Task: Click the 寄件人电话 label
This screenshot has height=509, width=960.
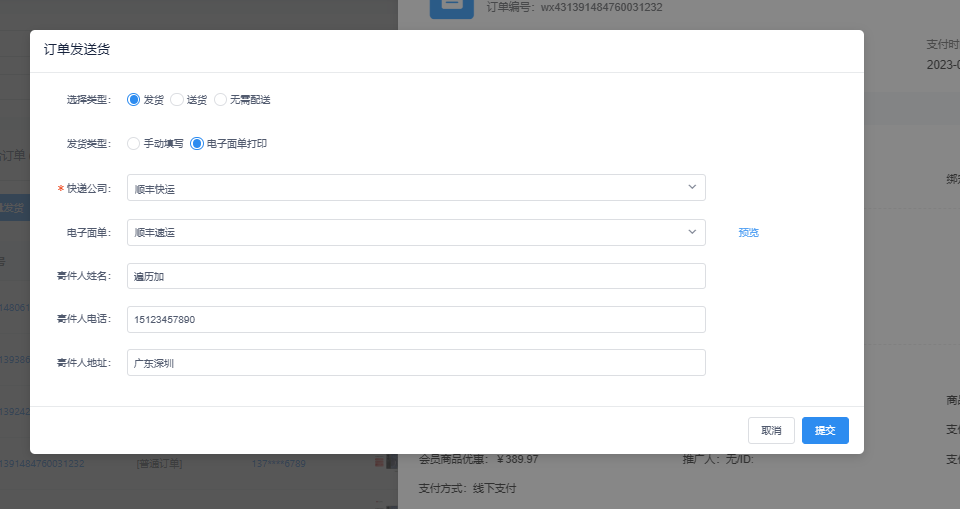Action: (x=84, y=319)
